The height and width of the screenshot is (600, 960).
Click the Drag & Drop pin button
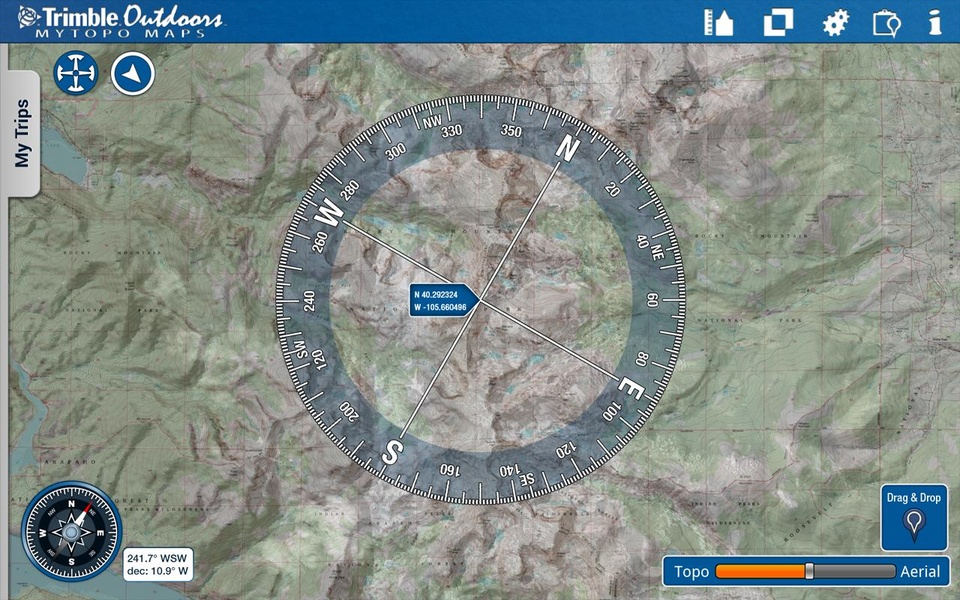point(914,518)
